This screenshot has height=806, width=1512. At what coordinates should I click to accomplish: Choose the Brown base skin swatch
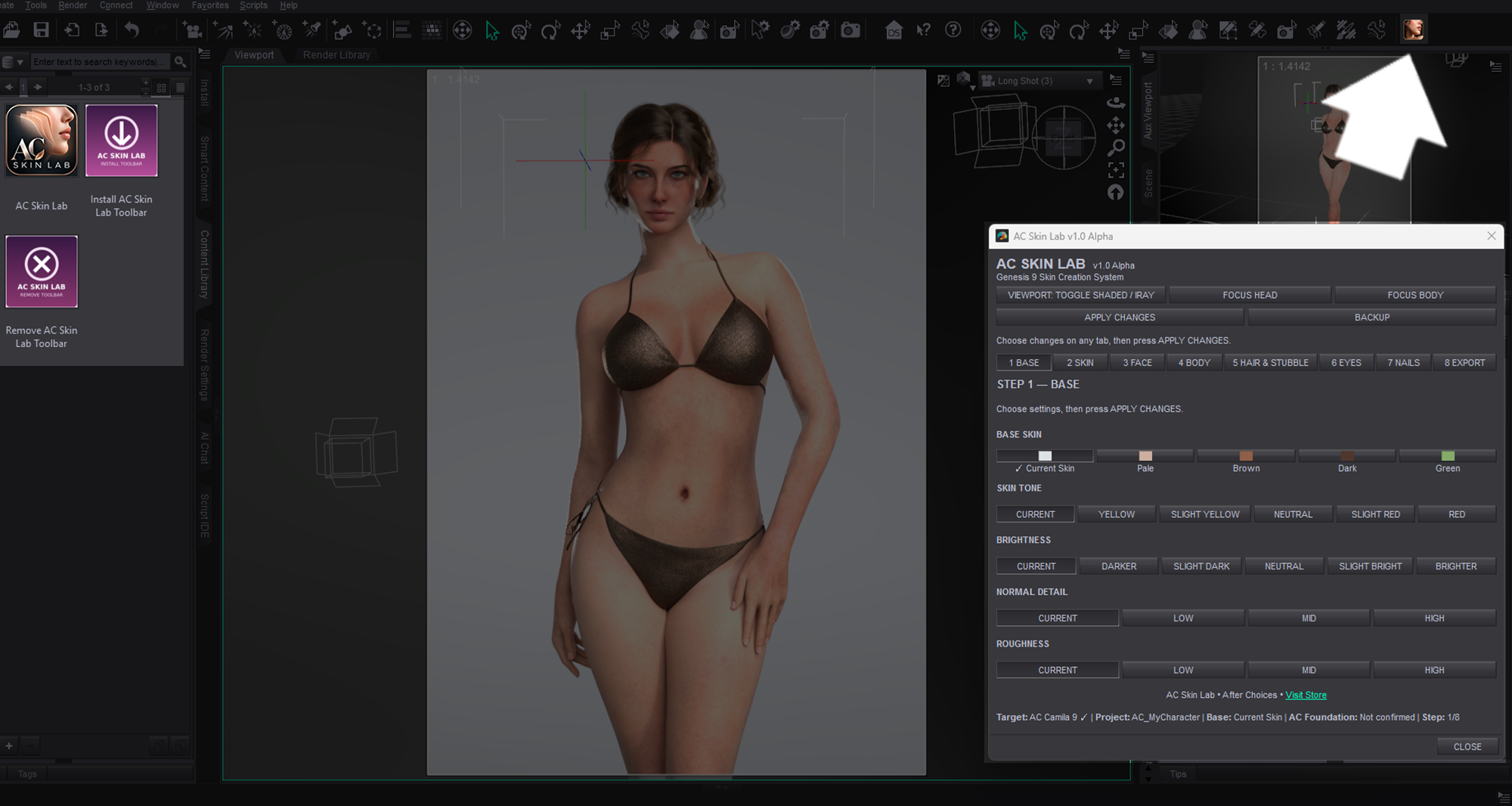pos(1246,456)
